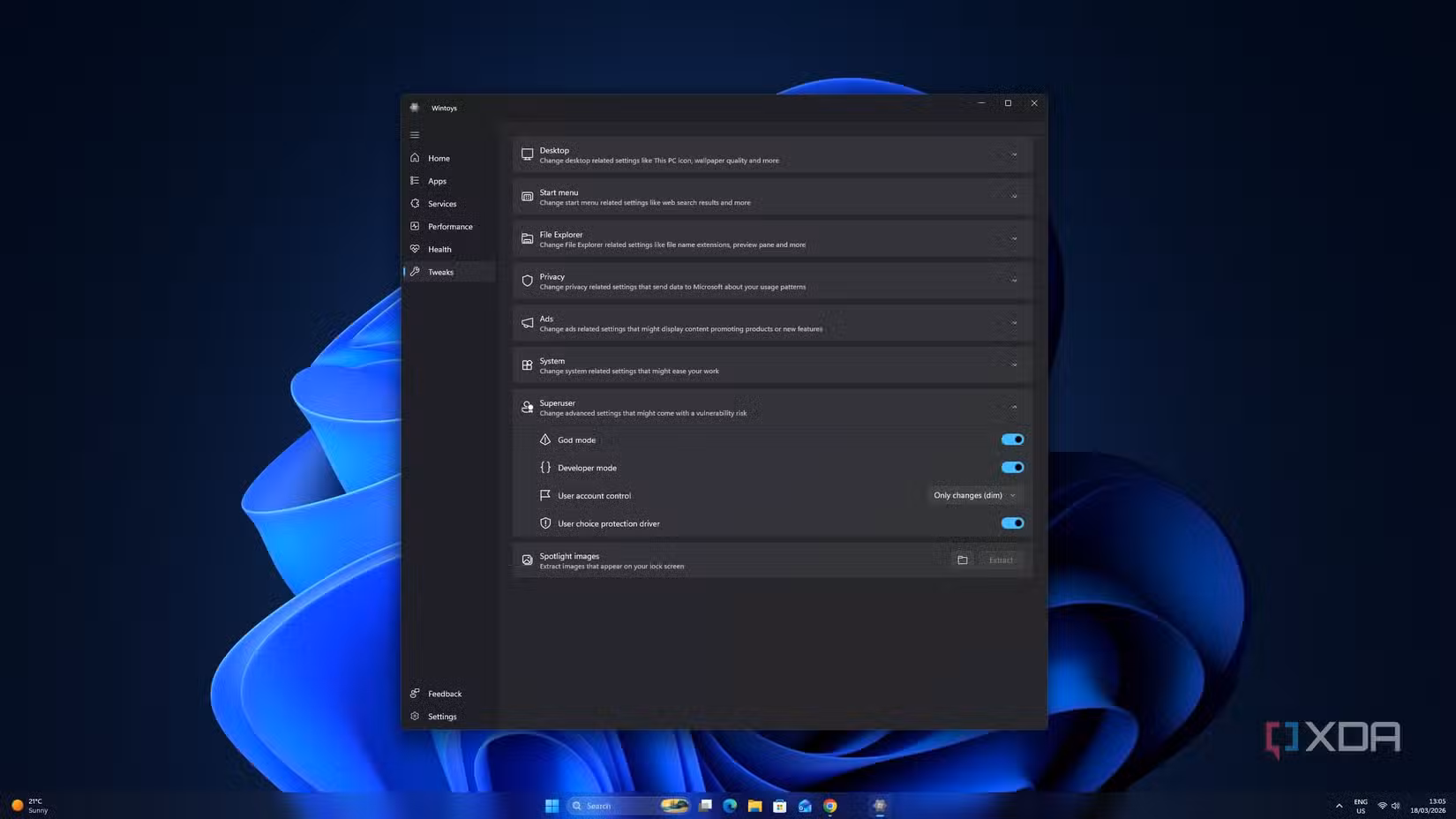Open the hamburger navigation menu in Wintoys
The image size is (1456, 819).
pyautogui.click(x=415, y=135)
